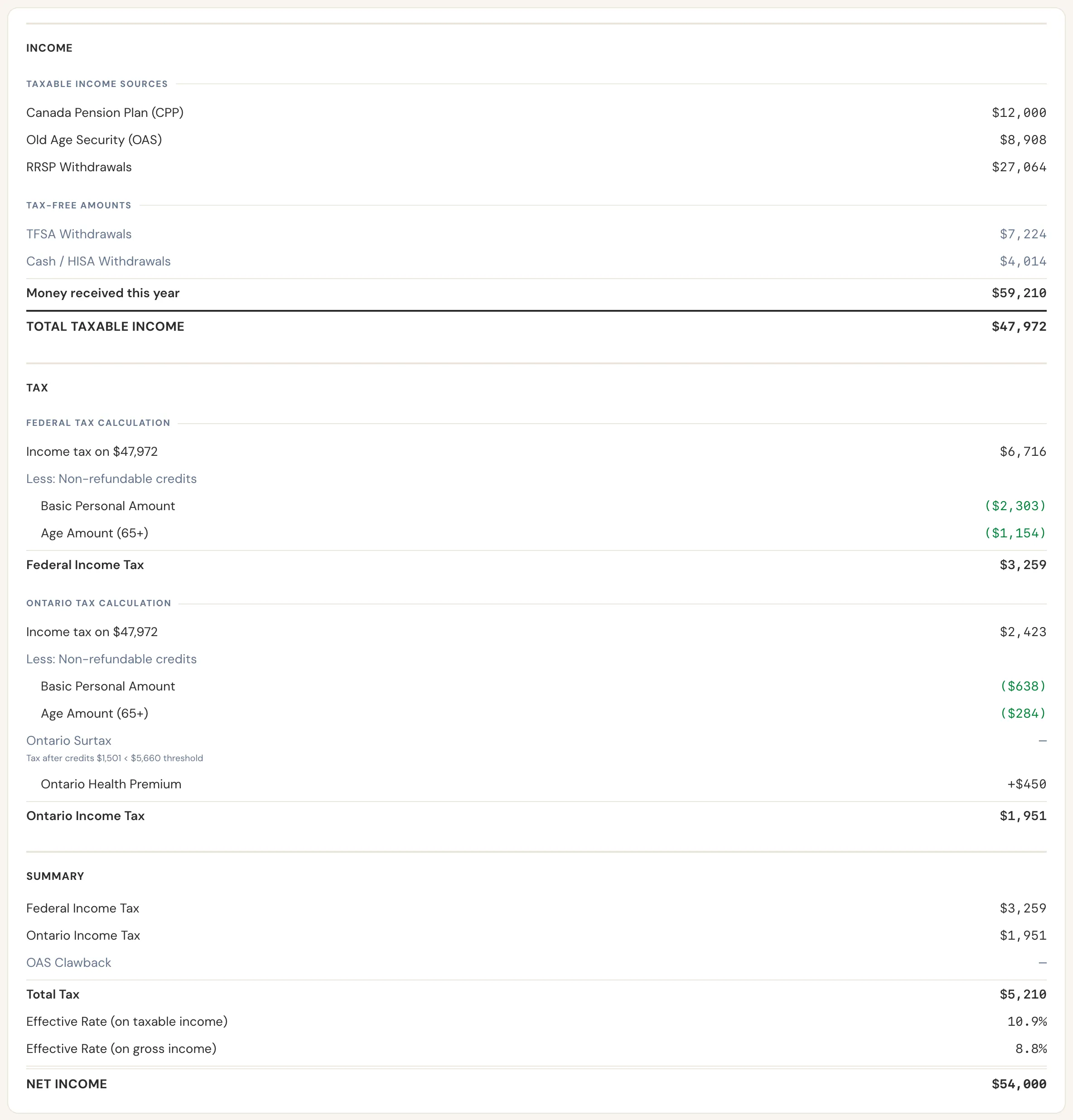Screen dimensions: 1073x1120
Task: Select the +$450 health premium value
Action: click(x=1027, y=784)
